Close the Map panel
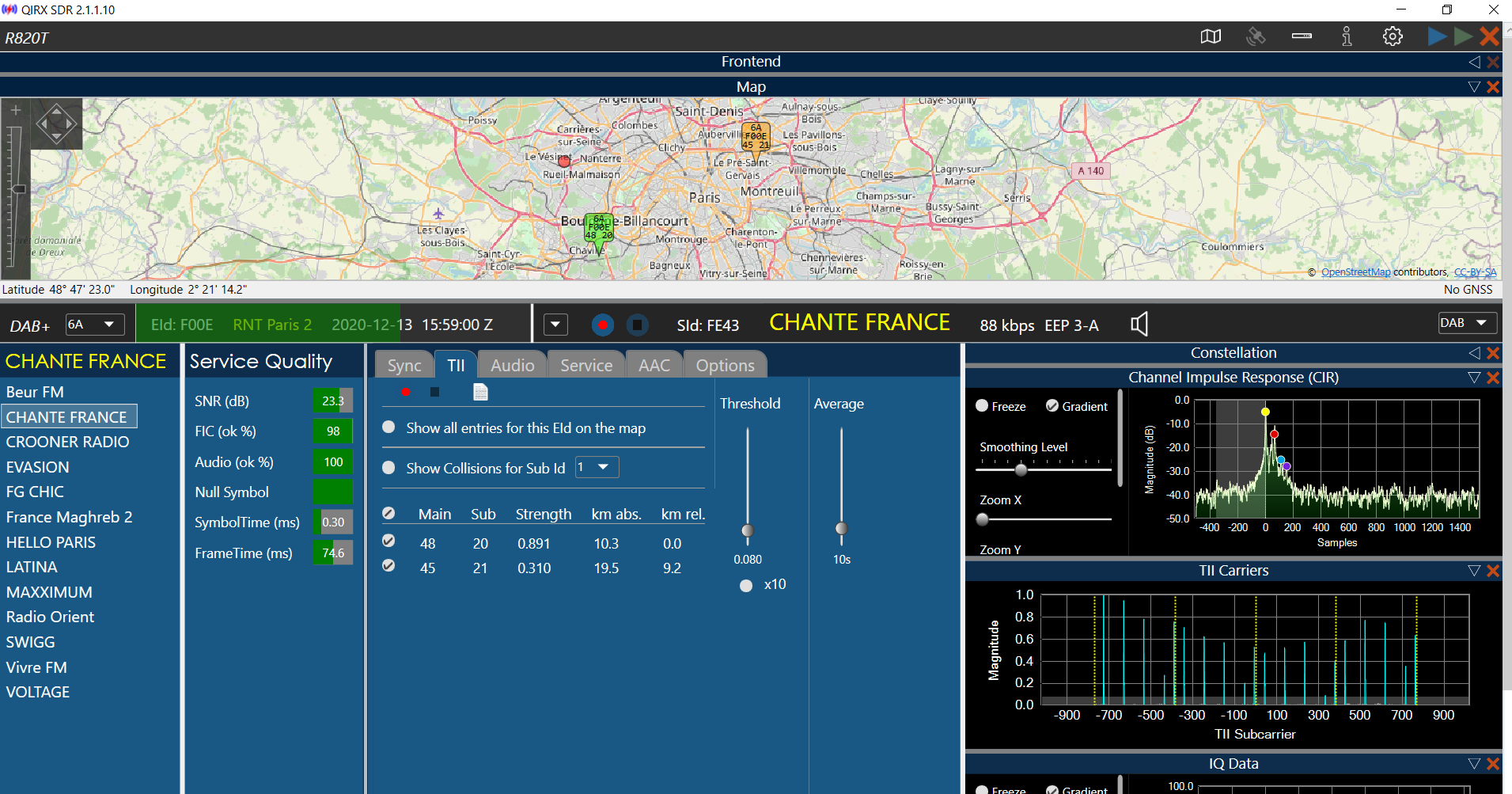 [x=1493, y=87]
